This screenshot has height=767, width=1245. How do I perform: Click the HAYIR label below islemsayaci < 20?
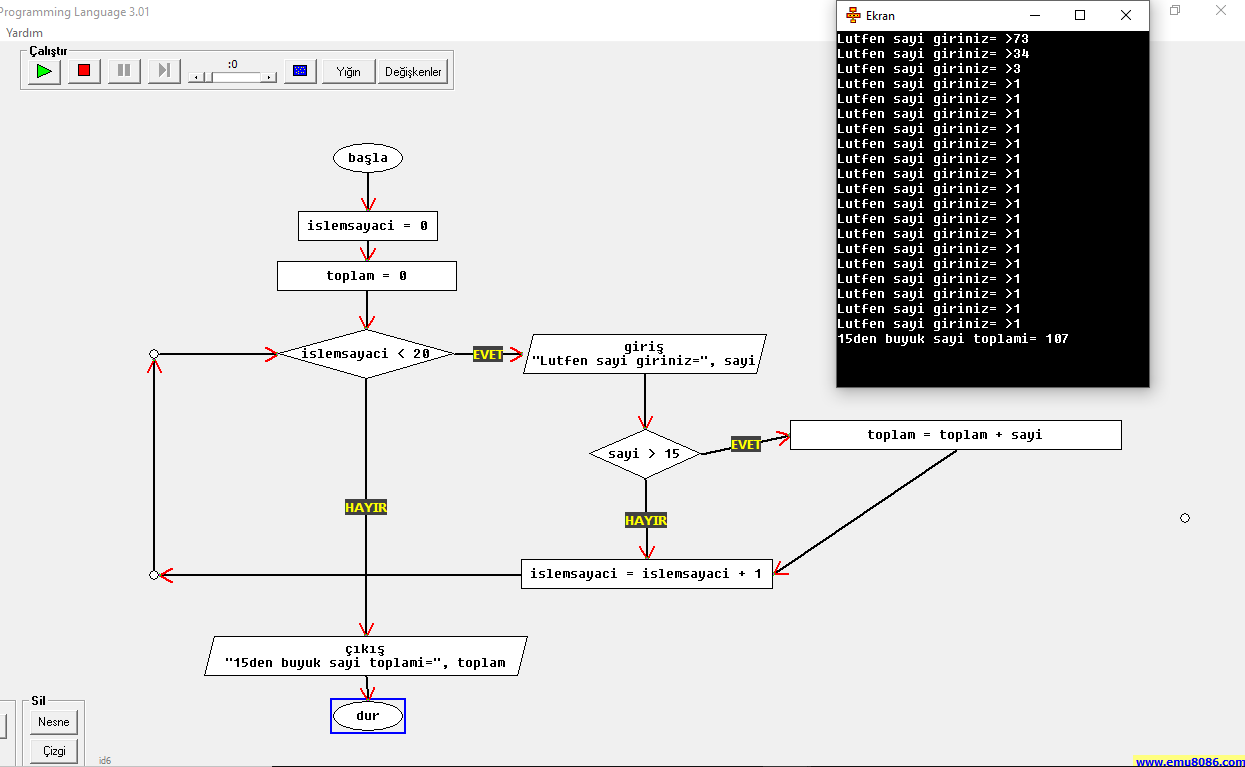[366, 508]
